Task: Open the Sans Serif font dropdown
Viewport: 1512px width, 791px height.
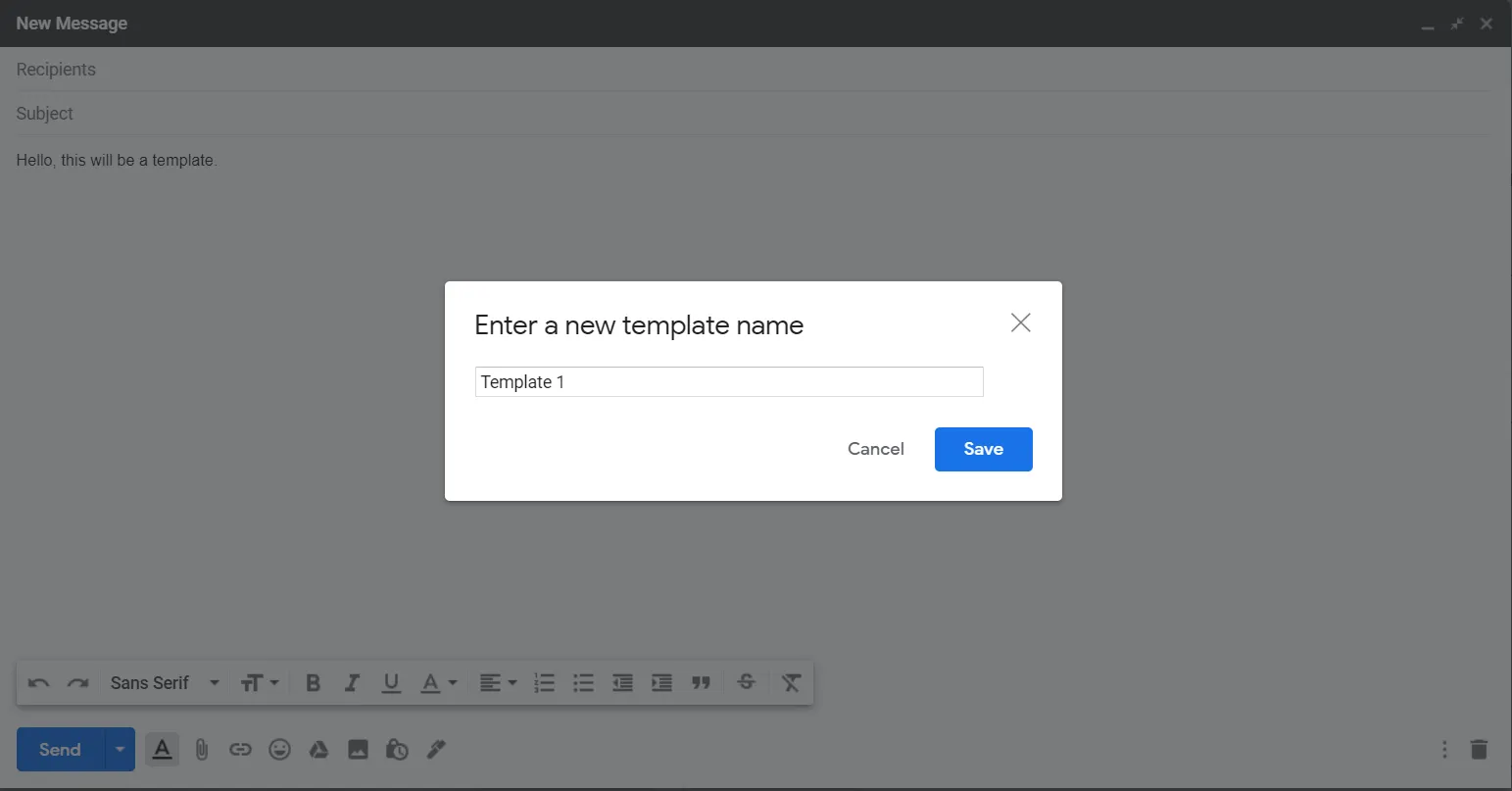Action: [x=164, y=683]
